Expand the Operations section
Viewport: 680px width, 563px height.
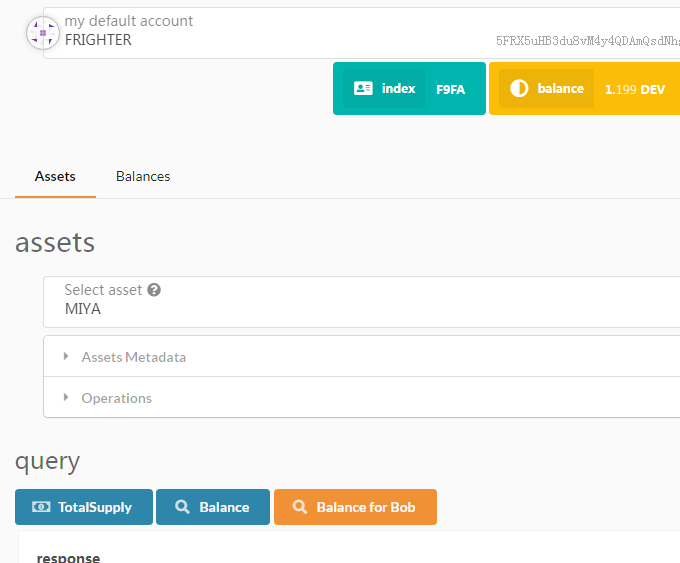click(362, 397)
